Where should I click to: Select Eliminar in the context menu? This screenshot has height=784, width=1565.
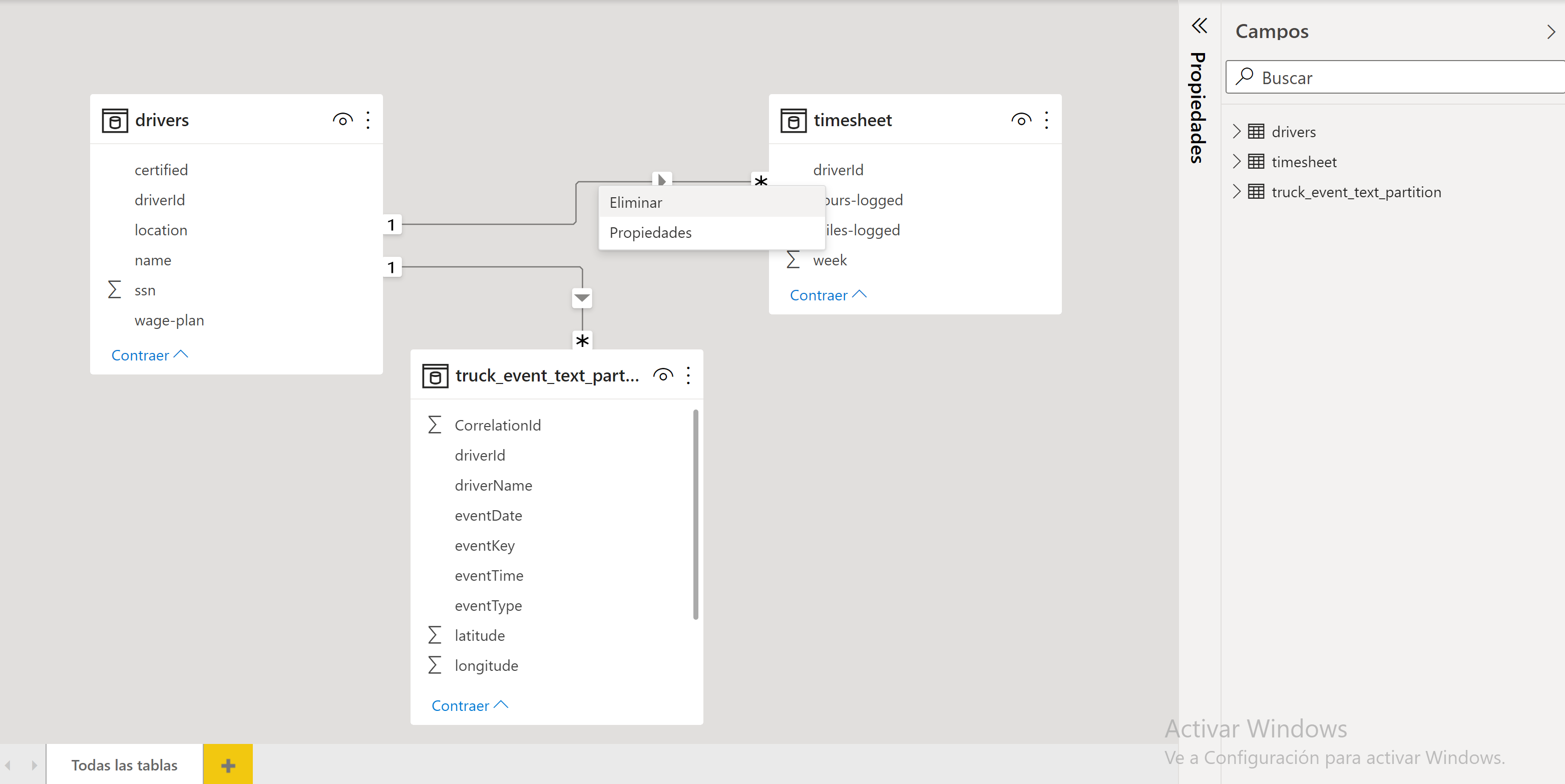click(712, 202)
